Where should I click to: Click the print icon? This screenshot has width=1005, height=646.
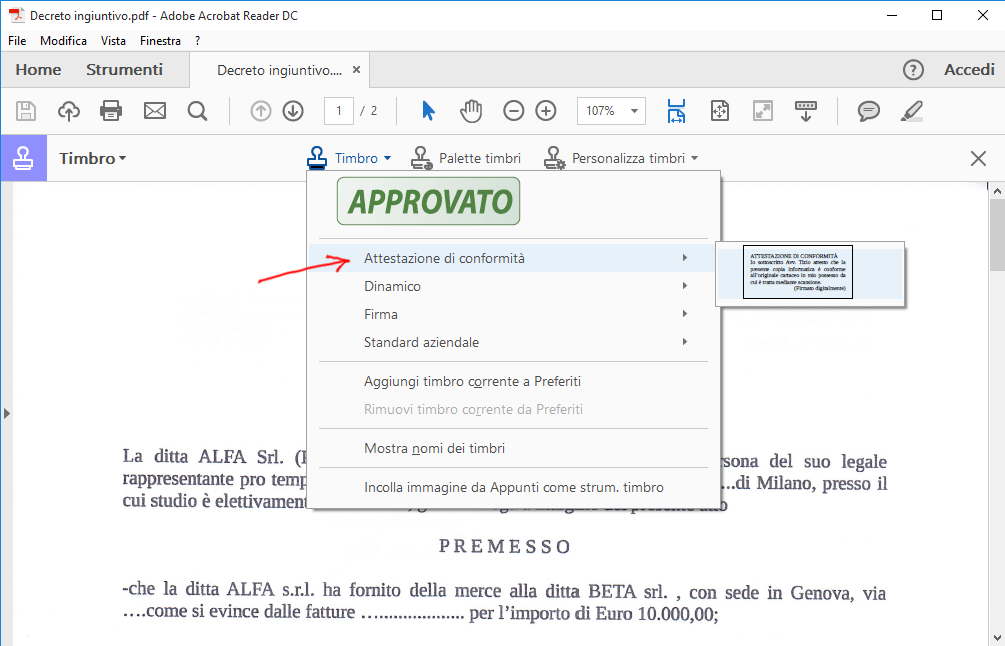[x=111, y=111]
